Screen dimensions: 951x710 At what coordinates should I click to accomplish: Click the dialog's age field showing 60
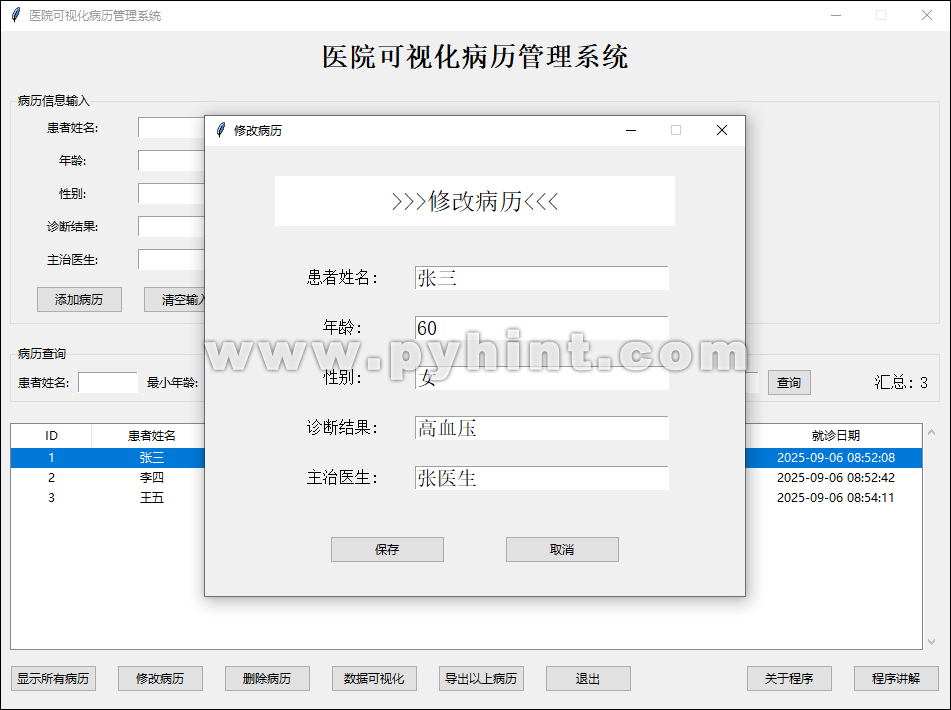[542, 328]
